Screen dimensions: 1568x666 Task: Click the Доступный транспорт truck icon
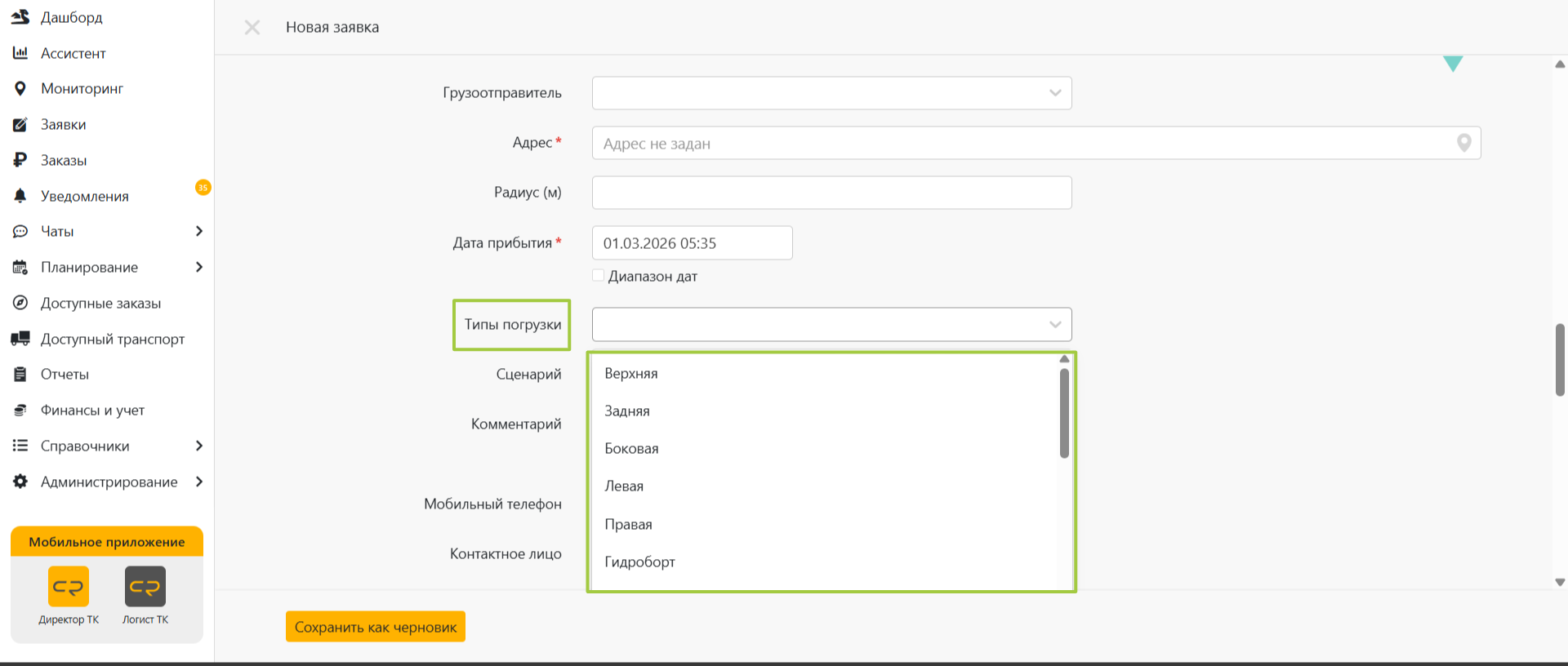[20, 339]
